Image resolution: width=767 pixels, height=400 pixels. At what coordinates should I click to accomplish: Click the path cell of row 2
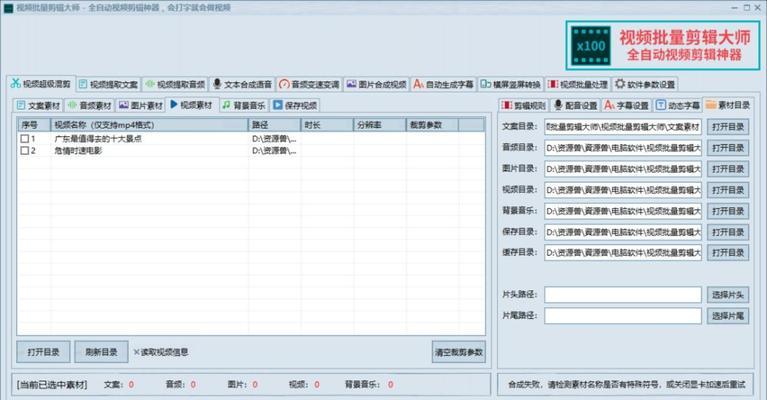pyautogui.click(x=274, y=151)
